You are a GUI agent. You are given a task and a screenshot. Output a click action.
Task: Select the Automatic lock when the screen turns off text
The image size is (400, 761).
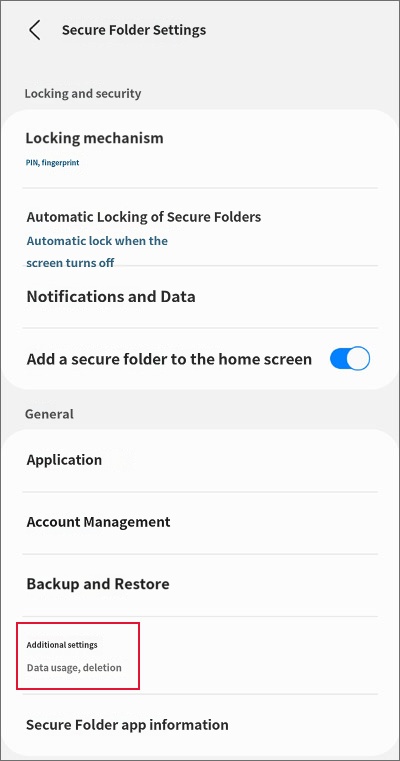(x=97, y=252)
